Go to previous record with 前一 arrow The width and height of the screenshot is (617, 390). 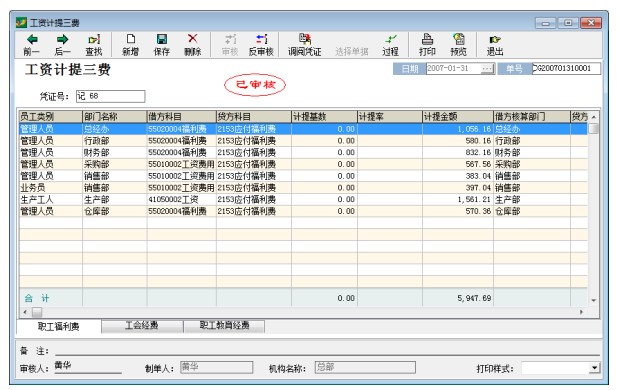[31, 45]
